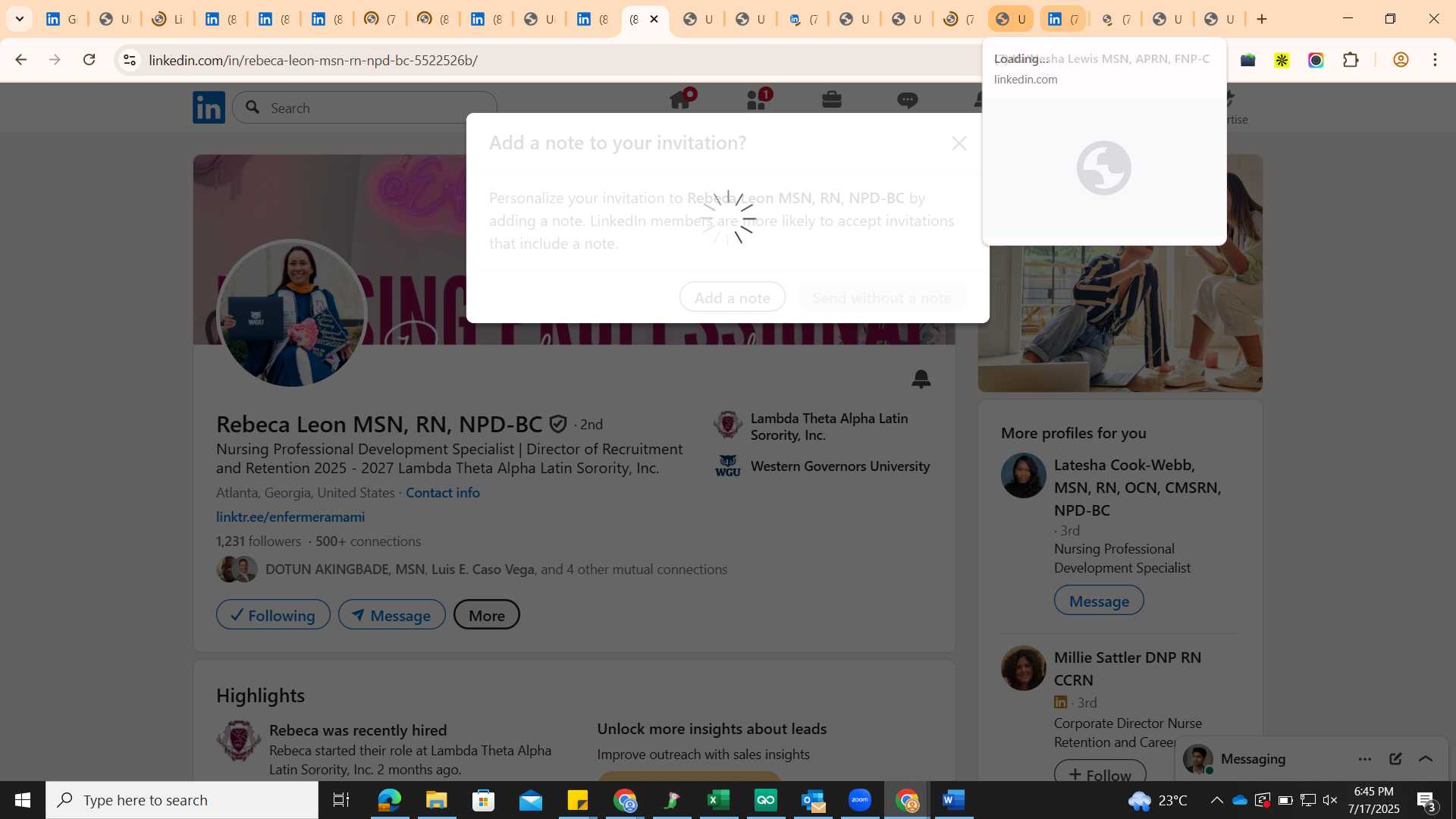Click Rebeca was recently hired highlight

[358, 730]
